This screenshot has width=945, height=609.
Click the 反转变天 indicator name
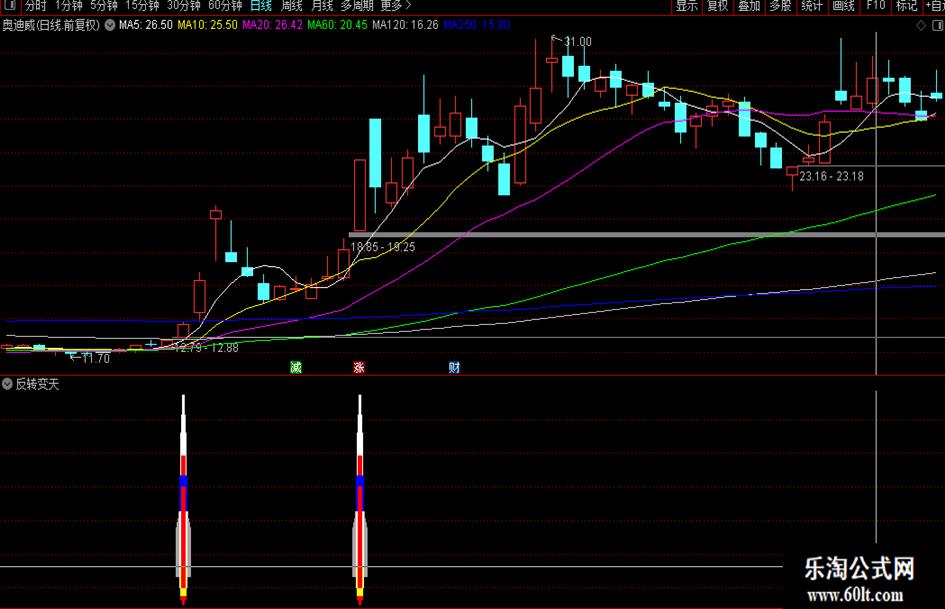coord(37,384)
